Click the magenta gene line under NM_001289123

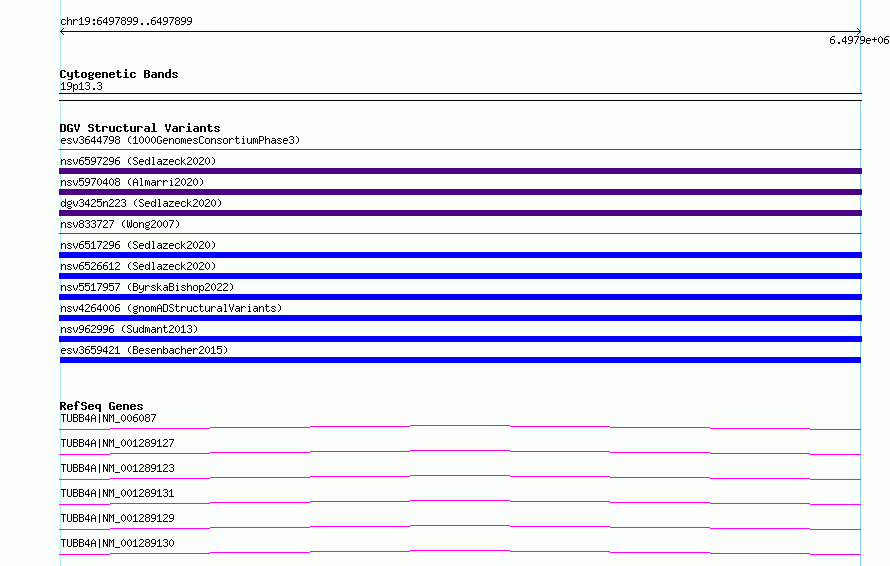pyautogui.click(x=460, y=477)
